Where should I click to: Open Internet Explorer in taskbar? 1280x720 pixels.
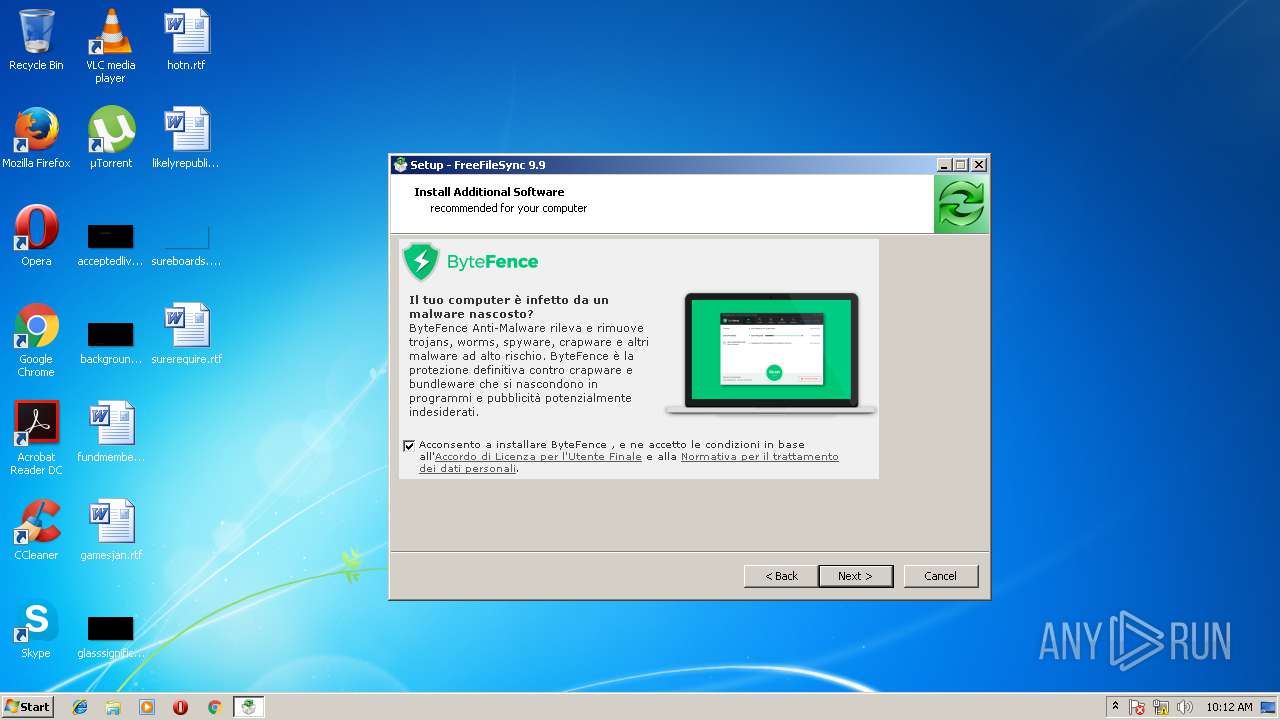pyautogui.click(x=80, y=707)
